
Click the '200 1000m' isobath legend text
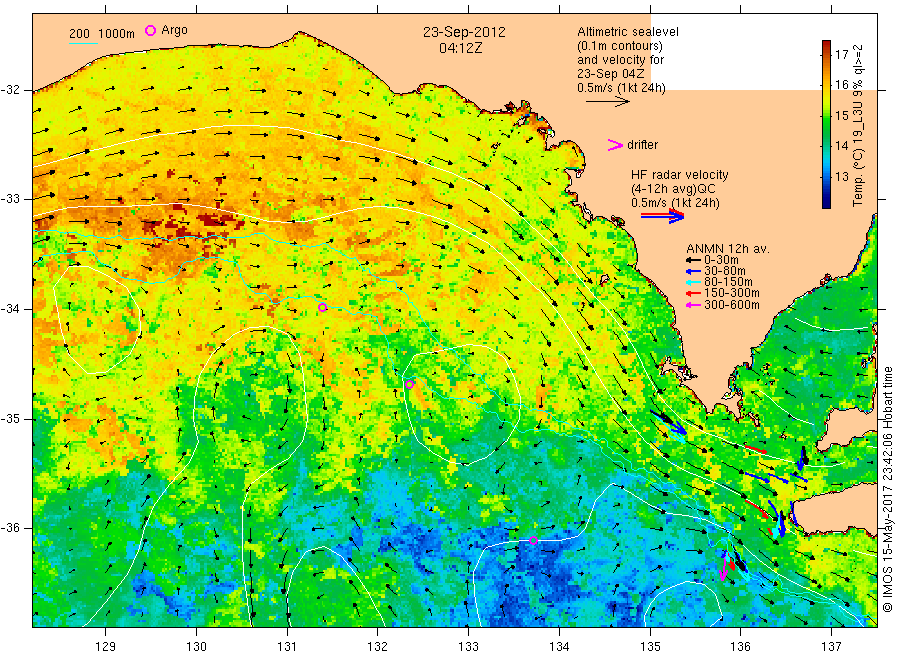pyautogui.click(x=102, y=34)
